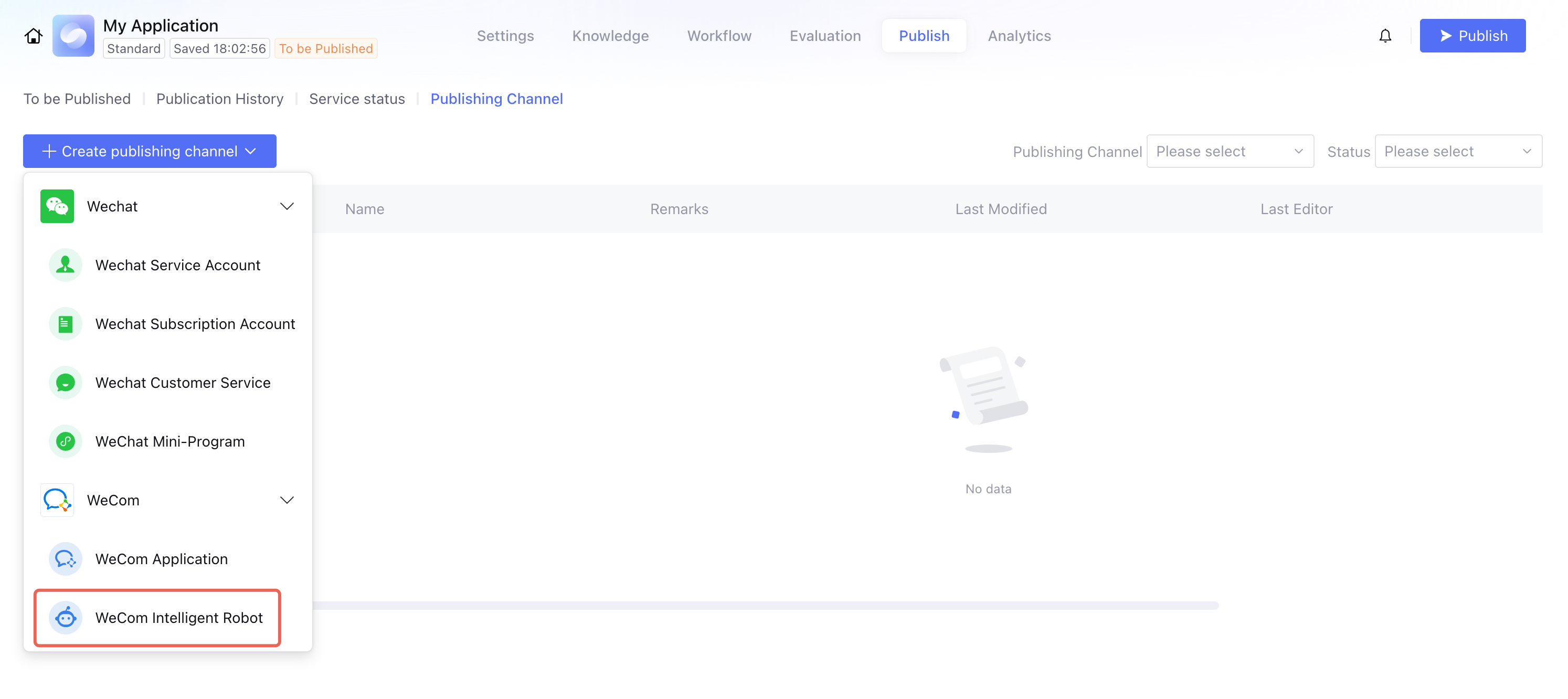The height and width of the screenshot is (699, 1568).
Task: Select WeCom Application channel
Action: click(x=161, y=559)
